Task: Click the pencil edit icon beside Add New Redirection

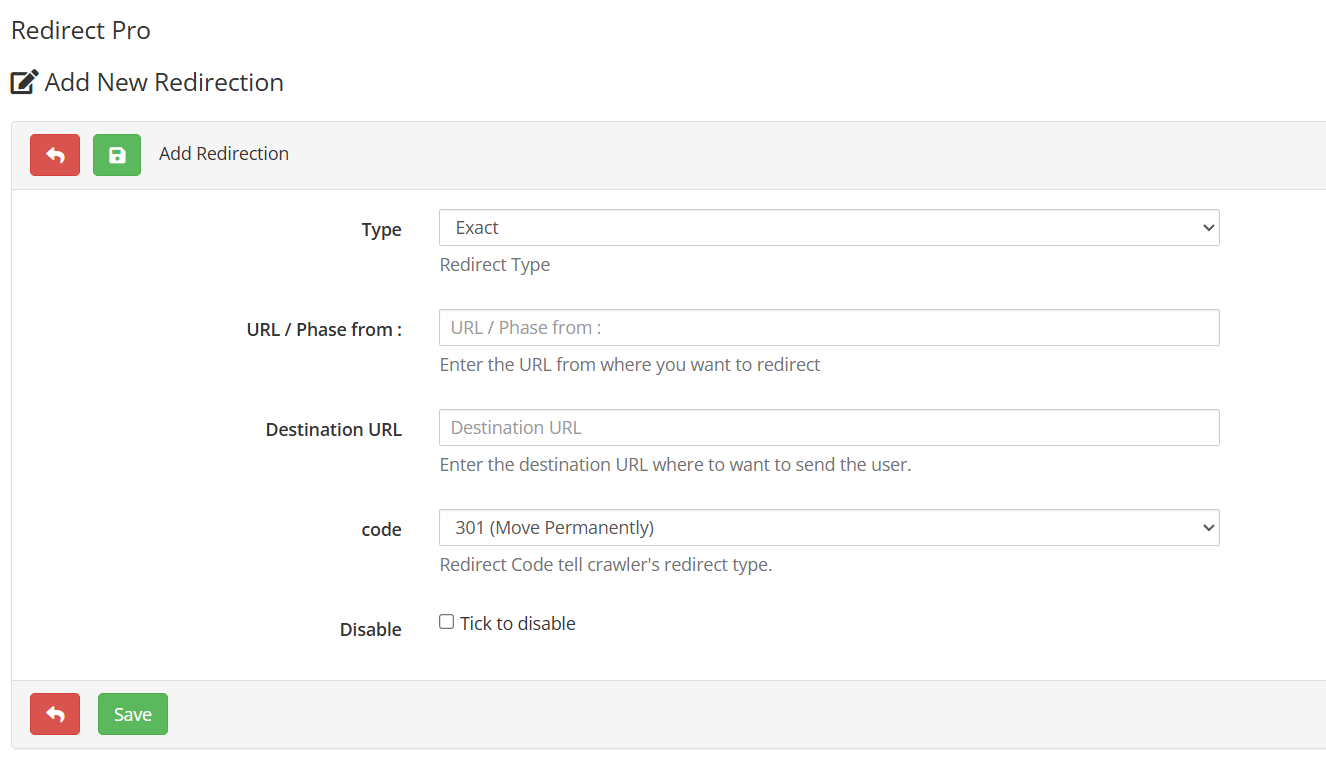Action: 25,82
